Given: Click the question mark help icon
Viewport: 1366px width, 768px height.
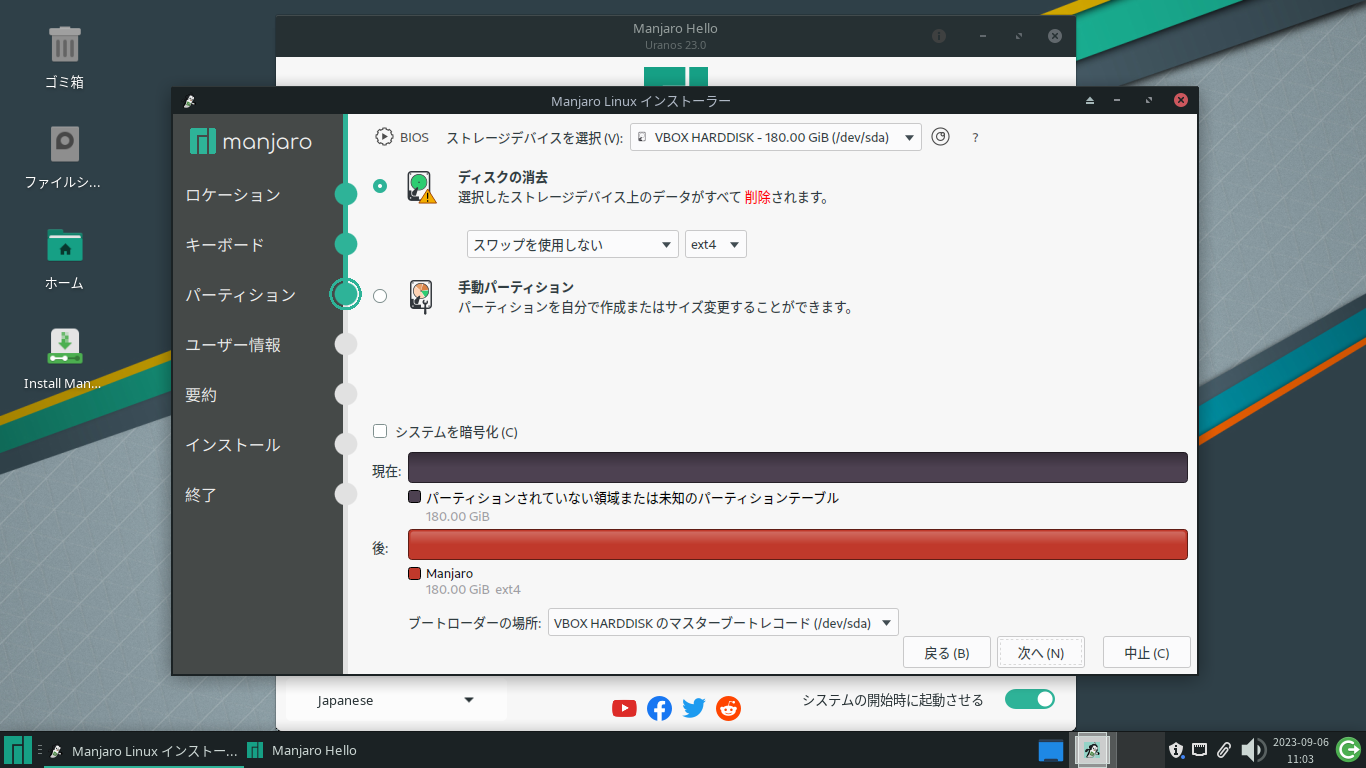Looking at the screenshot, I should pos(975,138).
